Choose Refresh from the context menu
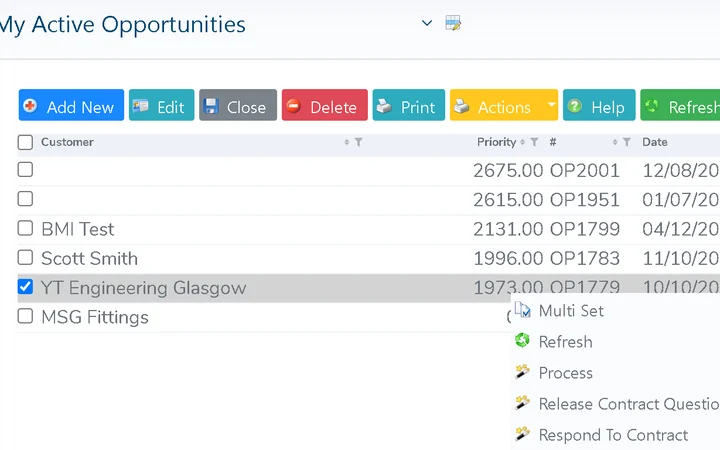The image size is (720, 450). point(565,342)
